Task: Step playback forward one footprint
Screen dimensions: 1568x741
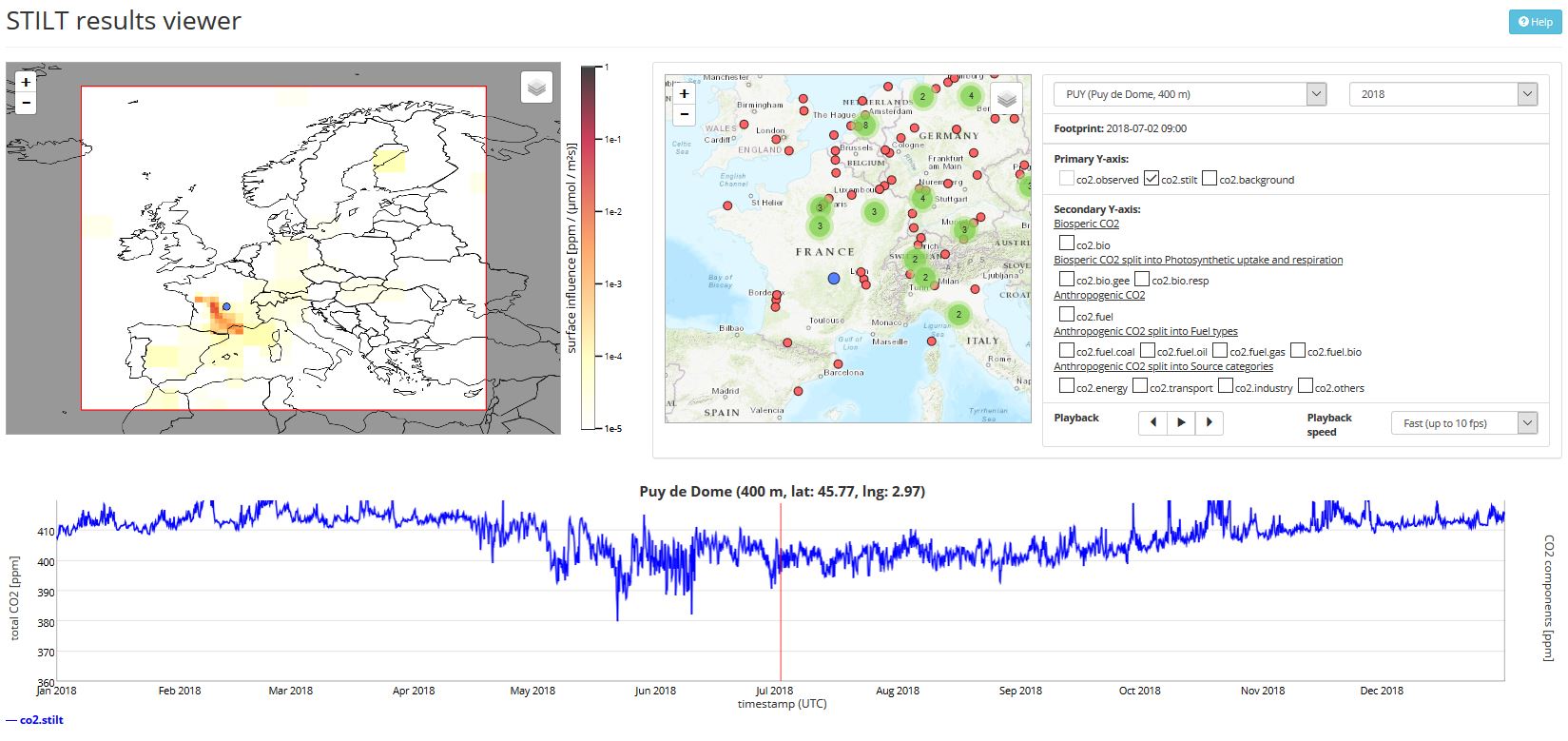Action: 1209,422
